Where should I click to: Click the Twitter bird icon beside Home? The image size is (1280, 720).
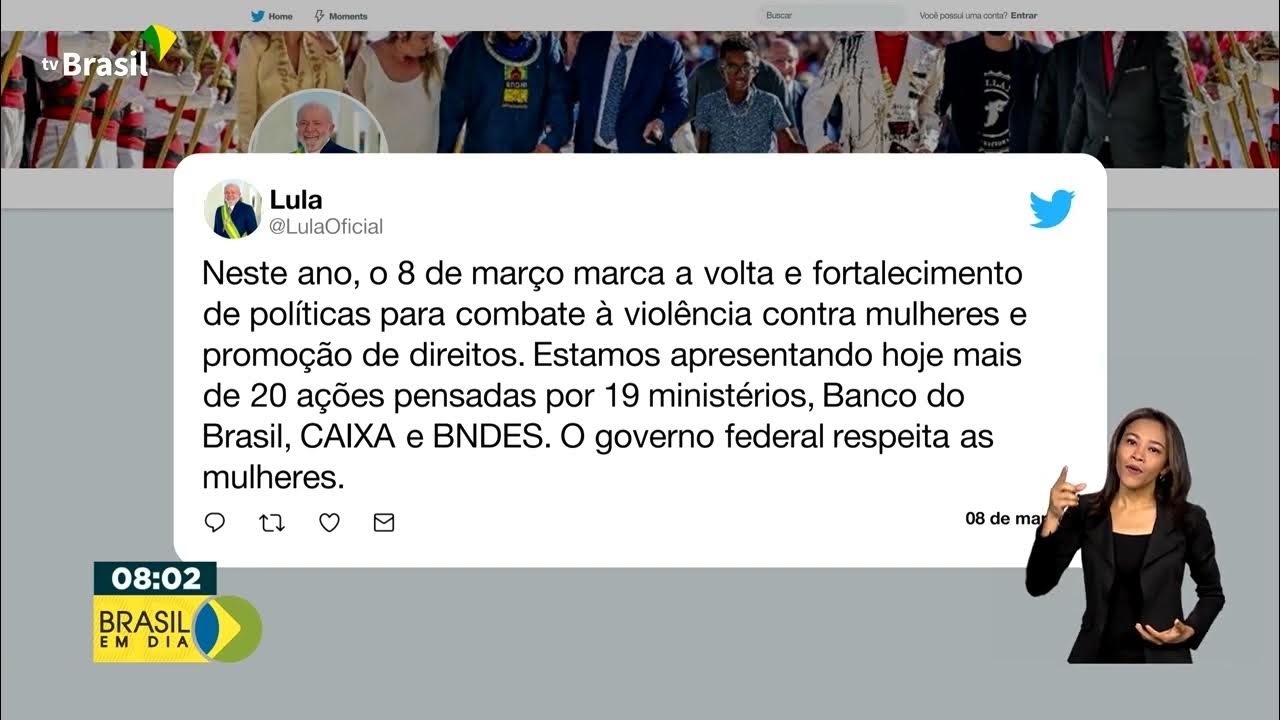(257, 16)
